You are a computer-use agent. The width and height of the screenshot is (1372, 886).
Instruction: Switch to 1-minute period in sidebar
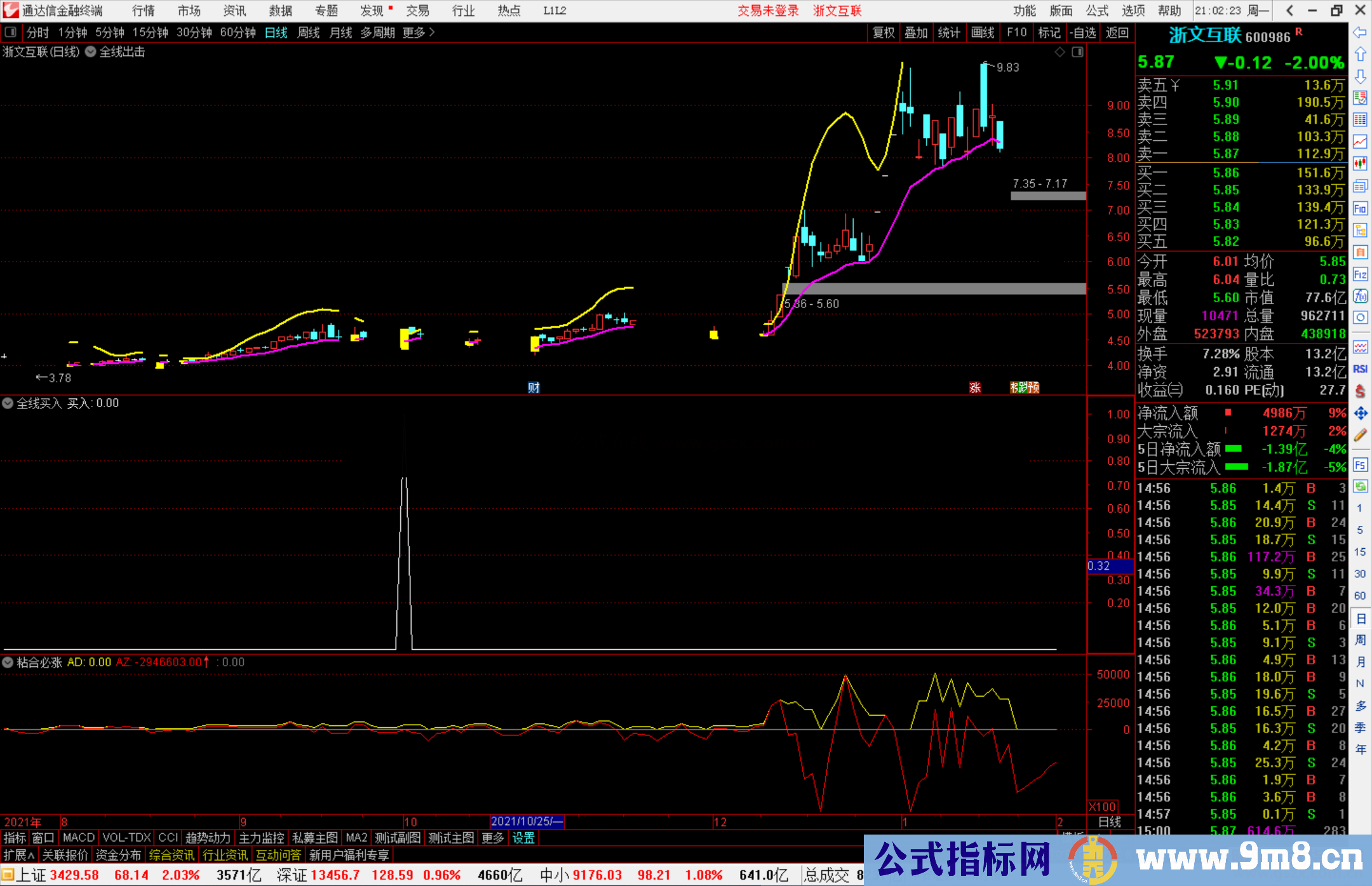tap(1359, 508)
